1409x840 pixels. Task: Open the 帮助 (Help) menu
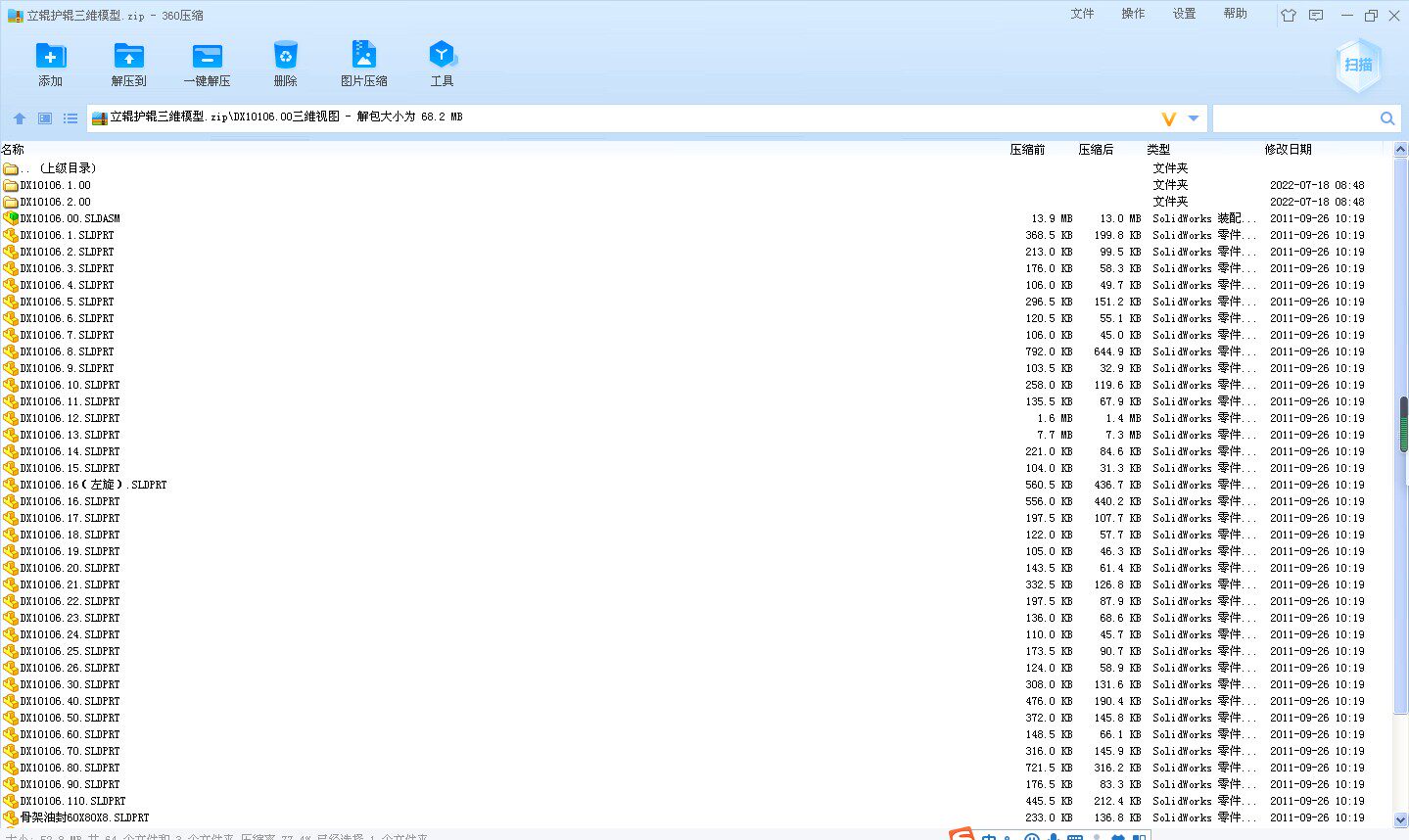pos(1235,14)
